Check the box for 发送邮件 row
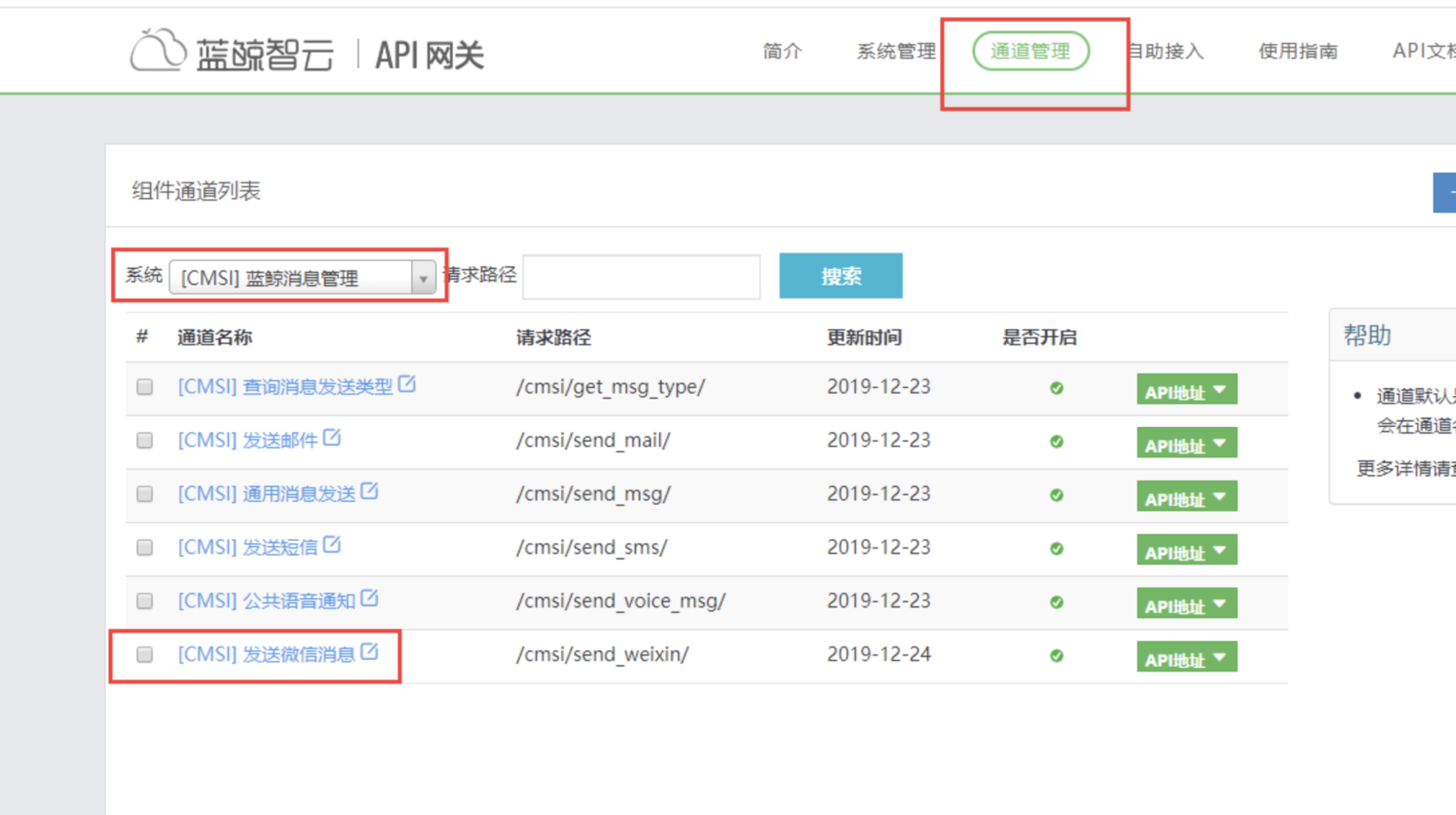Viewport: 1456px width, 815px height. [145, 441]
